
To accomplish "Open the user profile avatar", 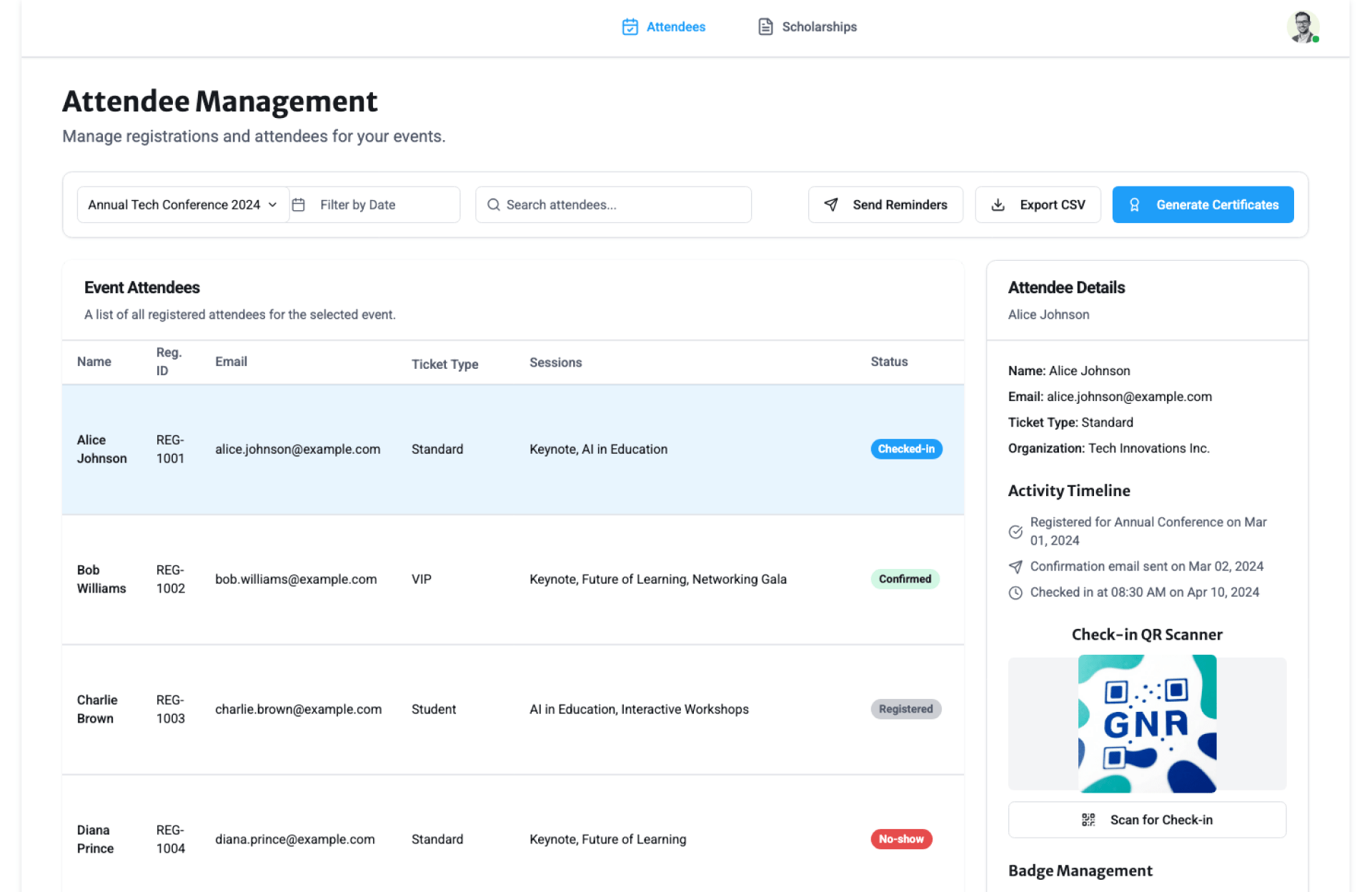I will click(1302, 27).
